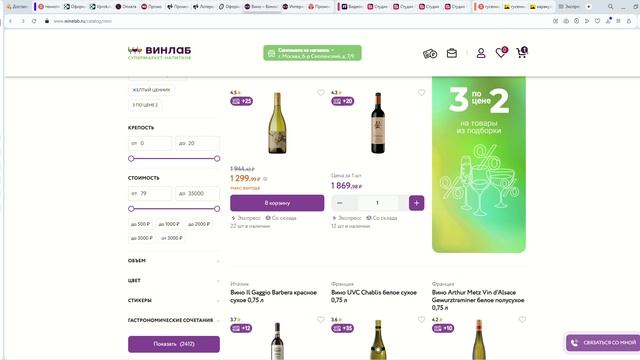Click the +25 bonus badge on white wine
This screenshot has height=360, width=640.
tap(242, 101)
